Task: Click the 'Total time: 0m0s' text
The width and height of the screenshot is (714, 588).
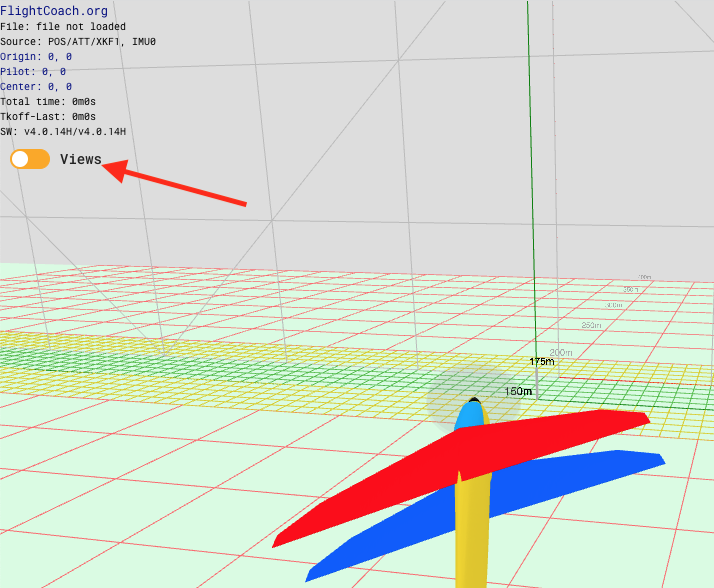Action: [48, 102]
